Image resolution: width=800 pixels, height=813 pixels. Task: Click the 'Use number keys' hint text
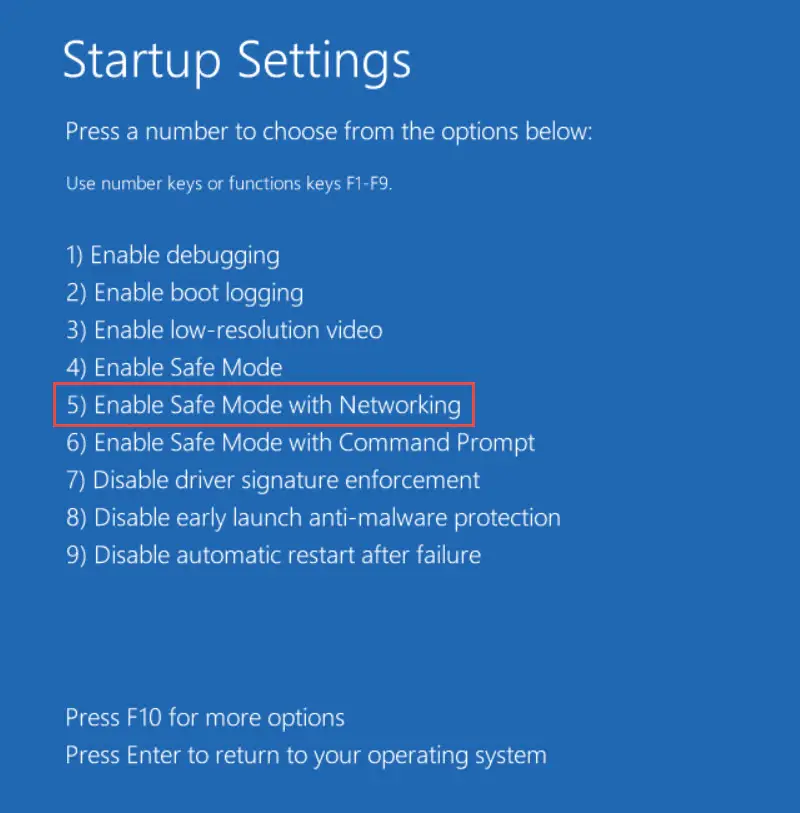(x=134, y=184)
